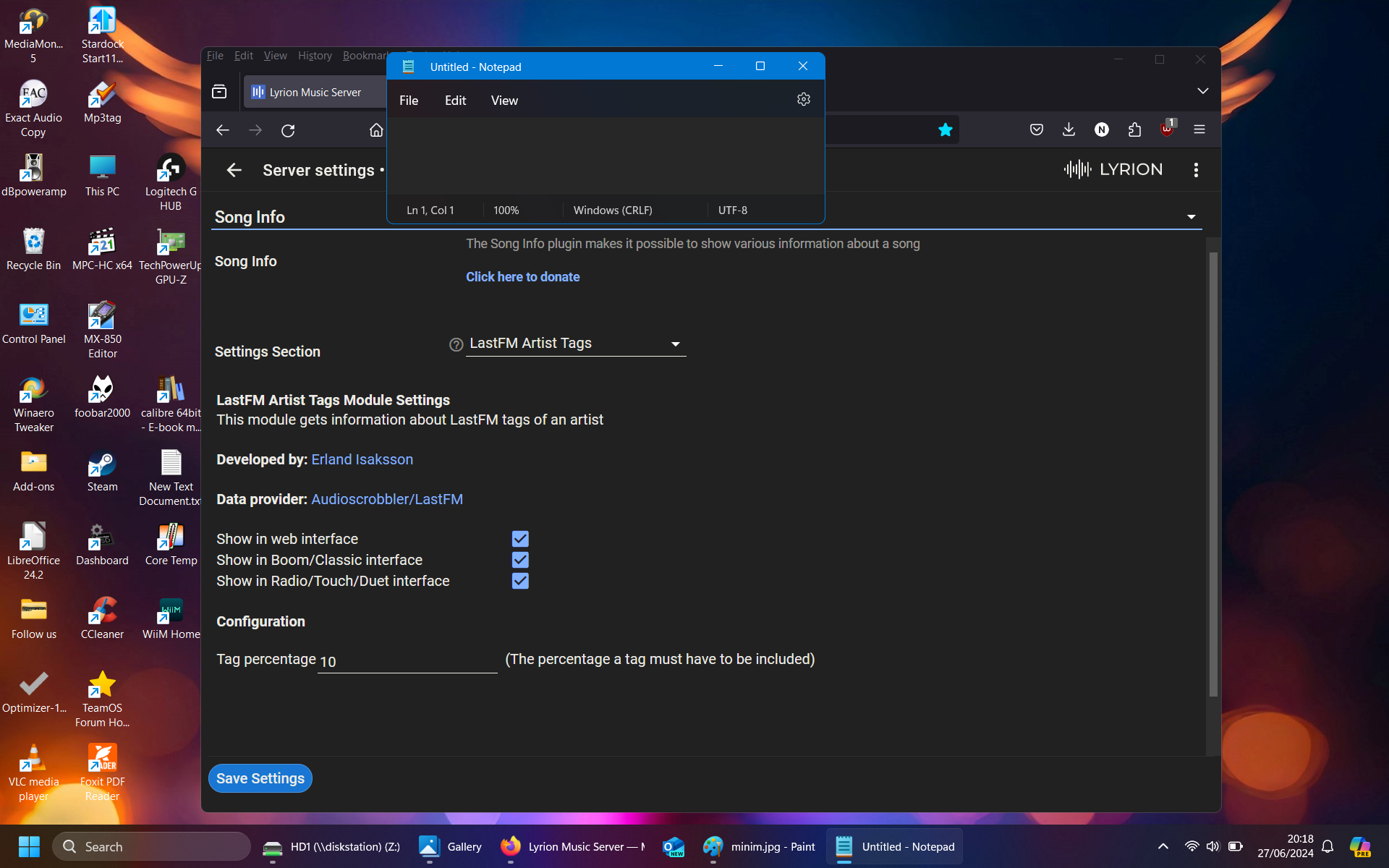
Task: Open CCleaner desktop shortcut
Action: click(x=102, y=619)
